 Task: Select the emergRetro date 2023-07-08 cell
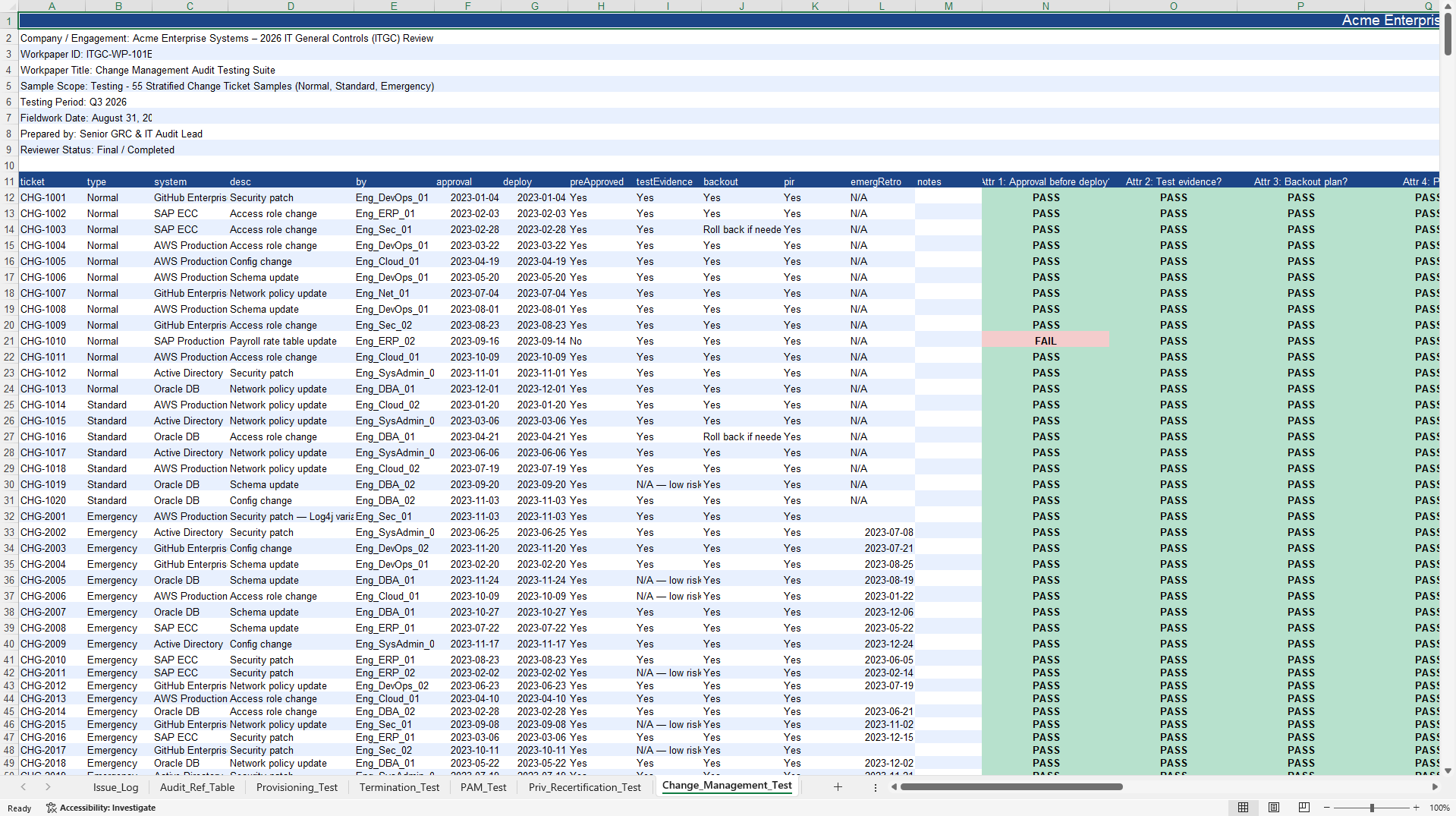click(x=882, y=532)
